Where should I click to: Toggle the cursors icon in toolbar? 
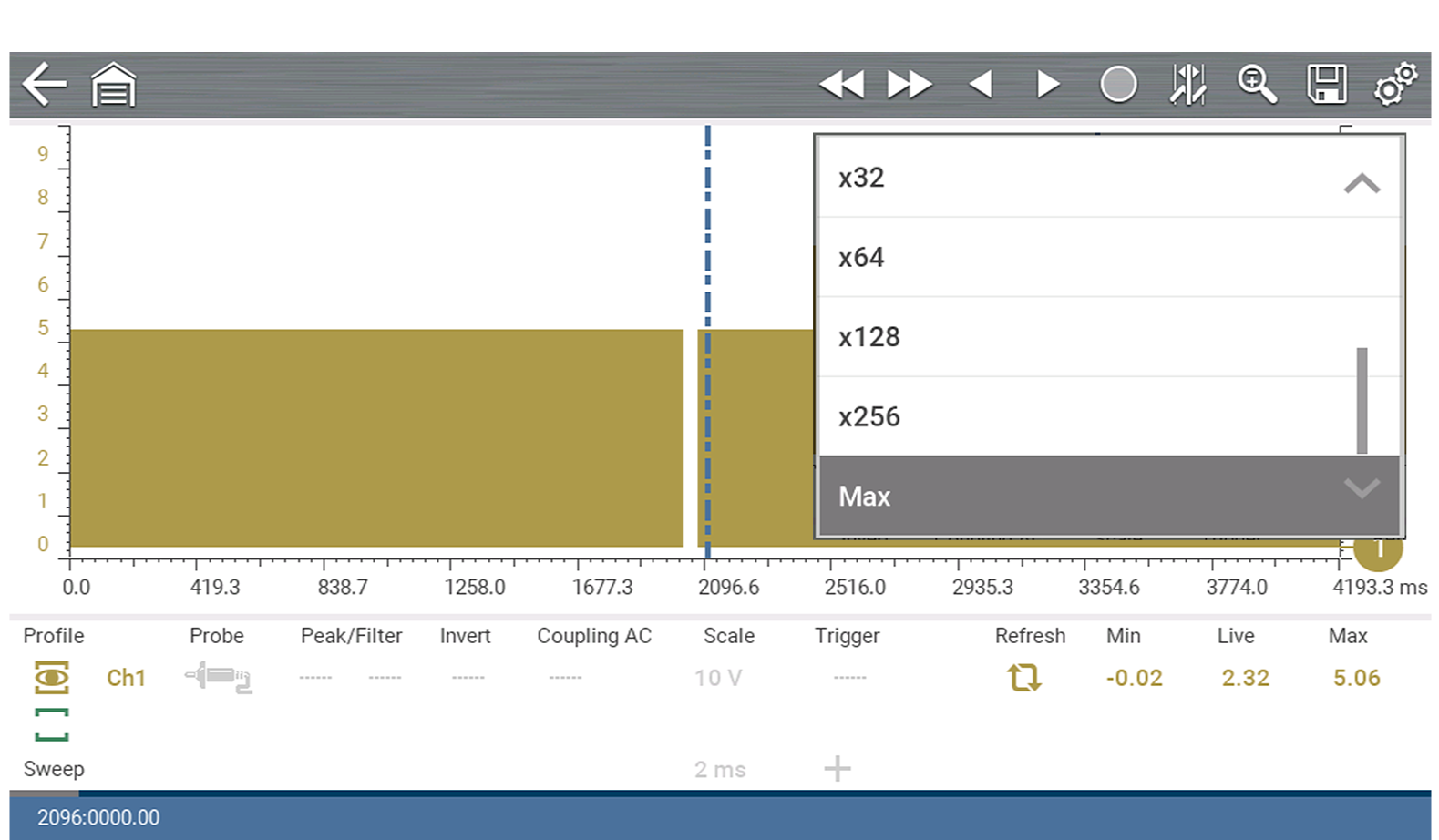pyautogui.click(x=1187, y=85)
